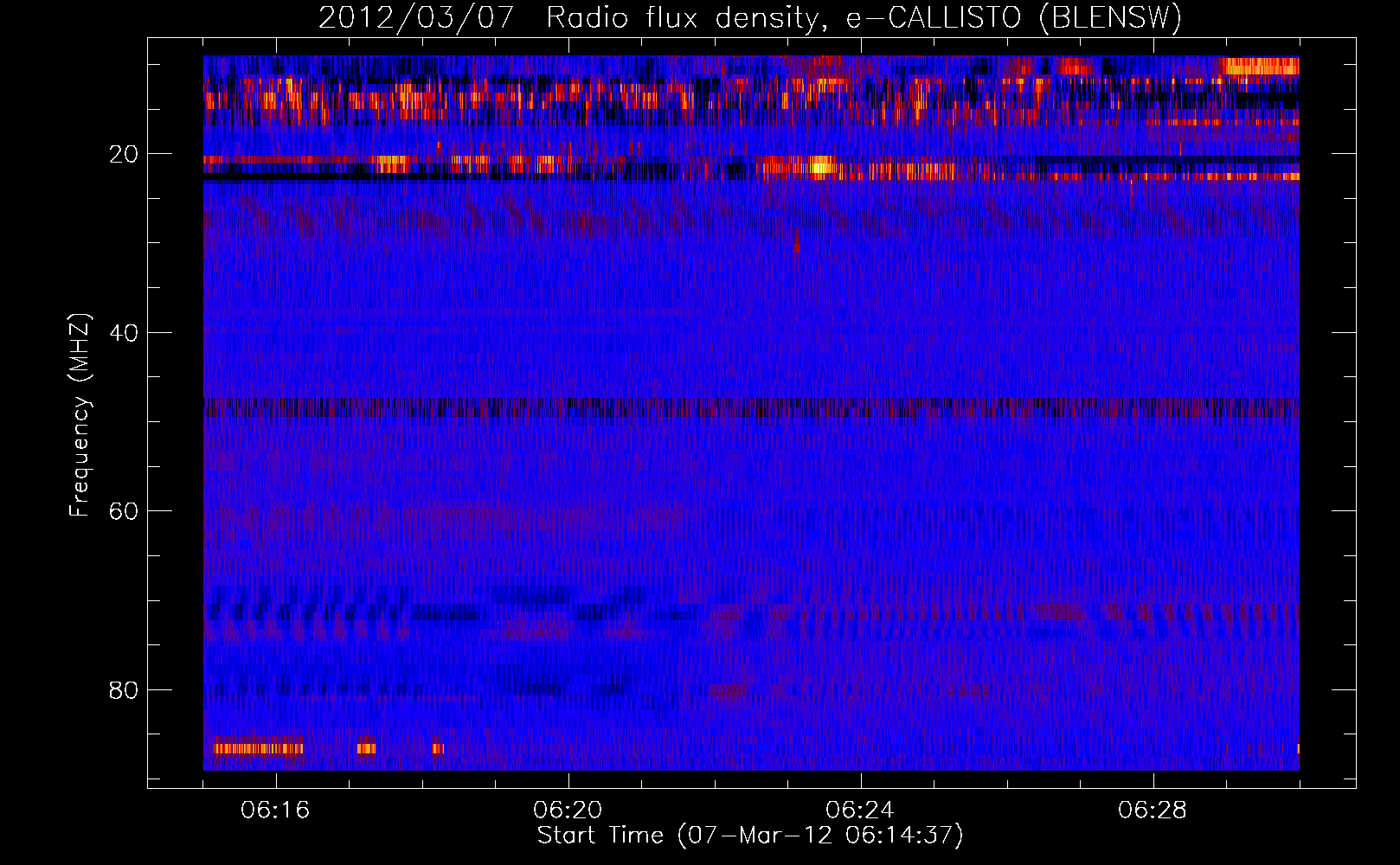Click the "Frequency (MHZ)" y-axis label
This screenshot has width=1400, height=865.
[x=80, y=416]
